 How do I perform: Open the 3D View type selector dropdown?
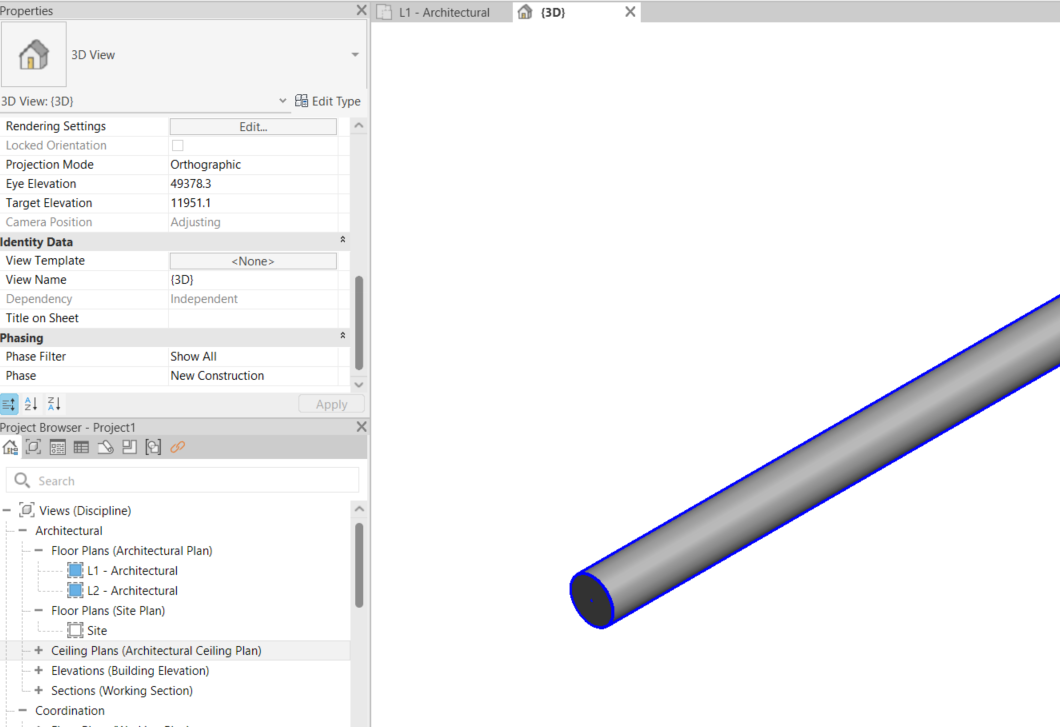[355, 55]
